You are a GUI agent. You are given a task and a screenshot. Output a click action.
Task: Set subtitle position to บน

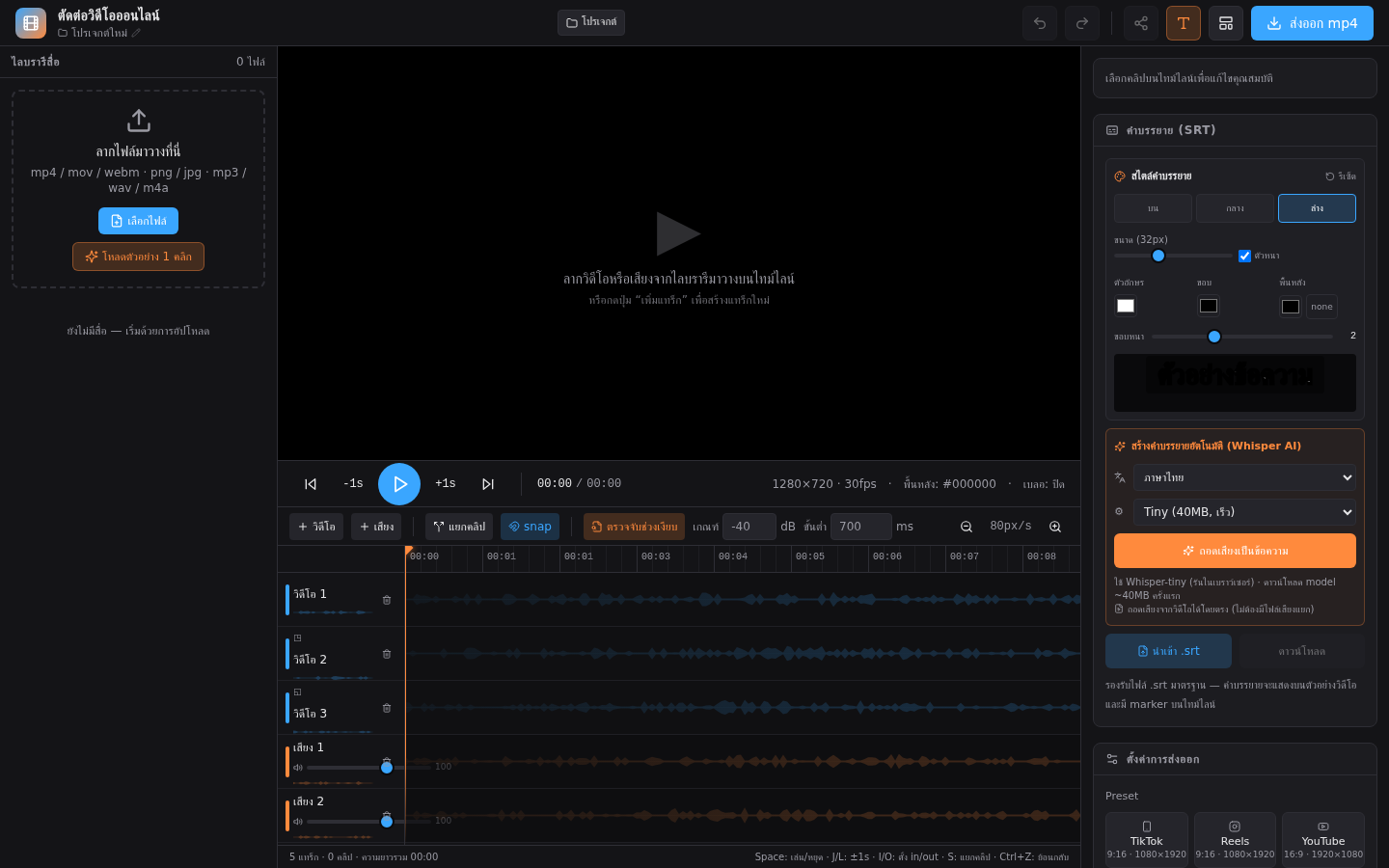(x=1153, y=208)
